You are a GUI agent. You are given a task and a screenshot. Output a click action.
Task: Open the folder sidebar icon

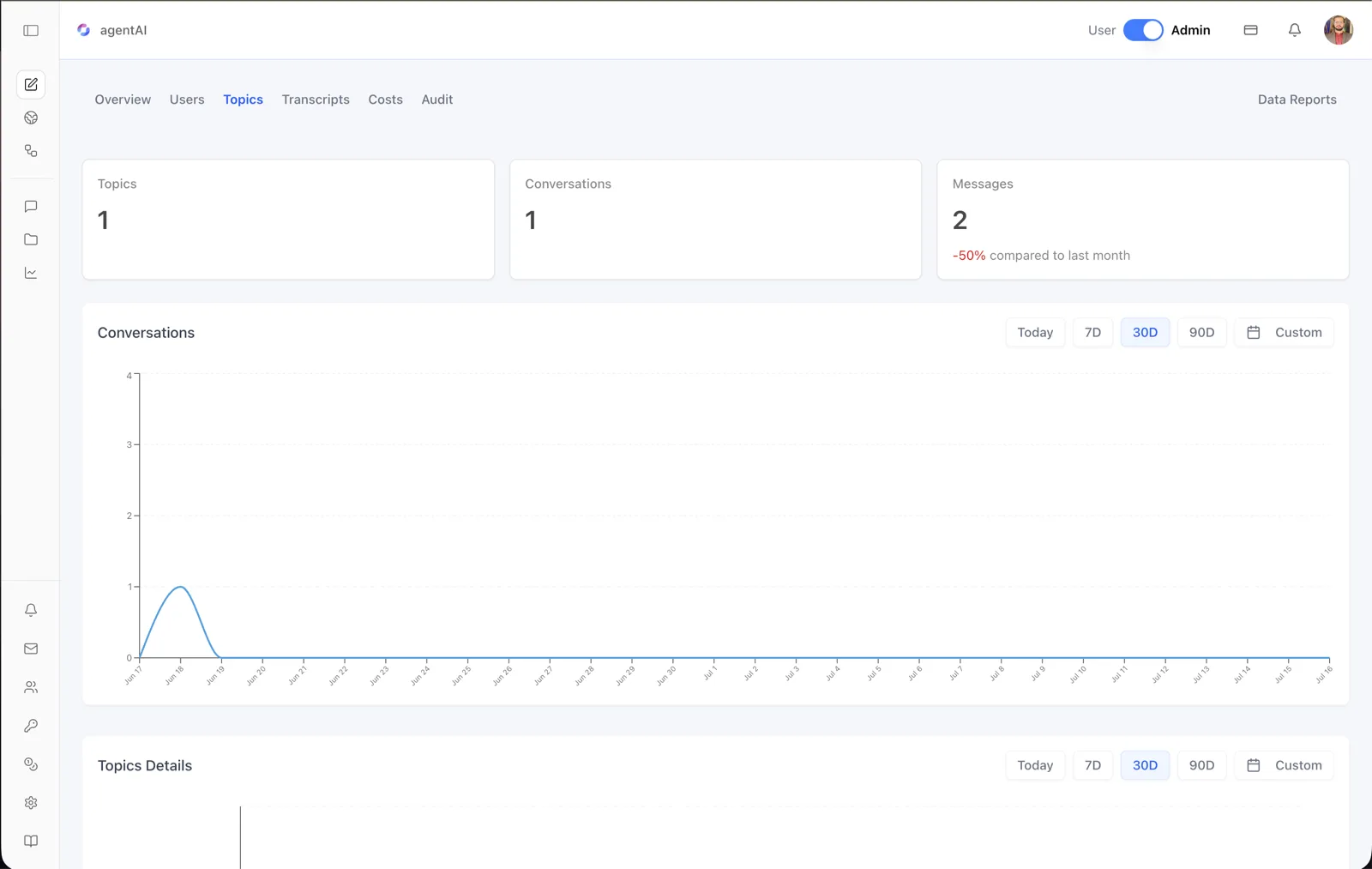[x=31, y=240]
